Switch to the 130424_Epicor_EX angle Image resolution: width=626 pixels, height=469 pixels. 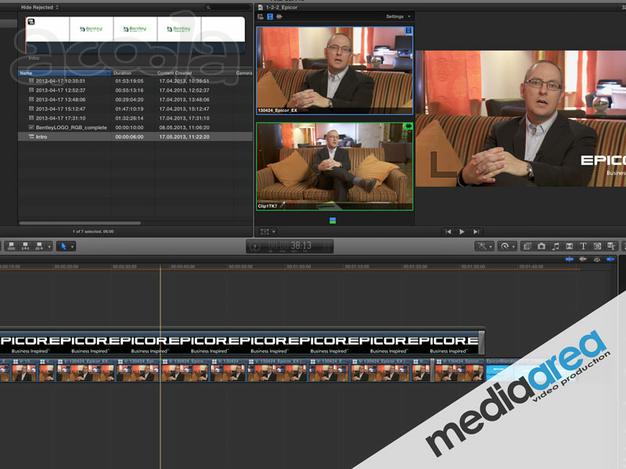335,71
